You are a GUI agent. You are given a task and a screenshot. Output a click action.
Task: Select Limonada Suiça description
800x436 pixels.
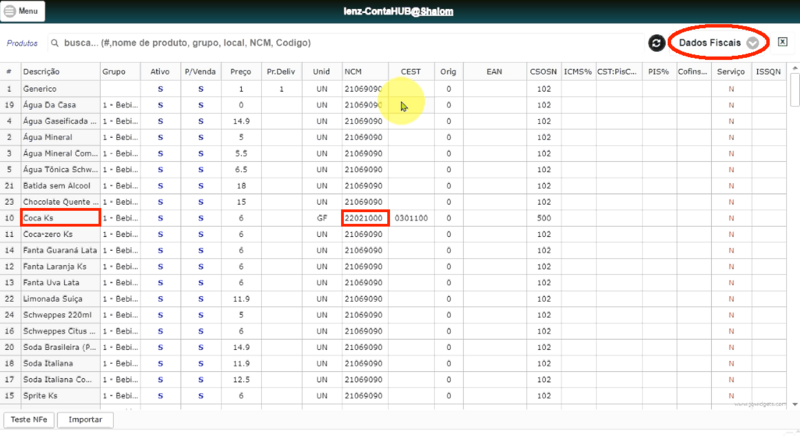pyautogui.click(x=60, y=299)
